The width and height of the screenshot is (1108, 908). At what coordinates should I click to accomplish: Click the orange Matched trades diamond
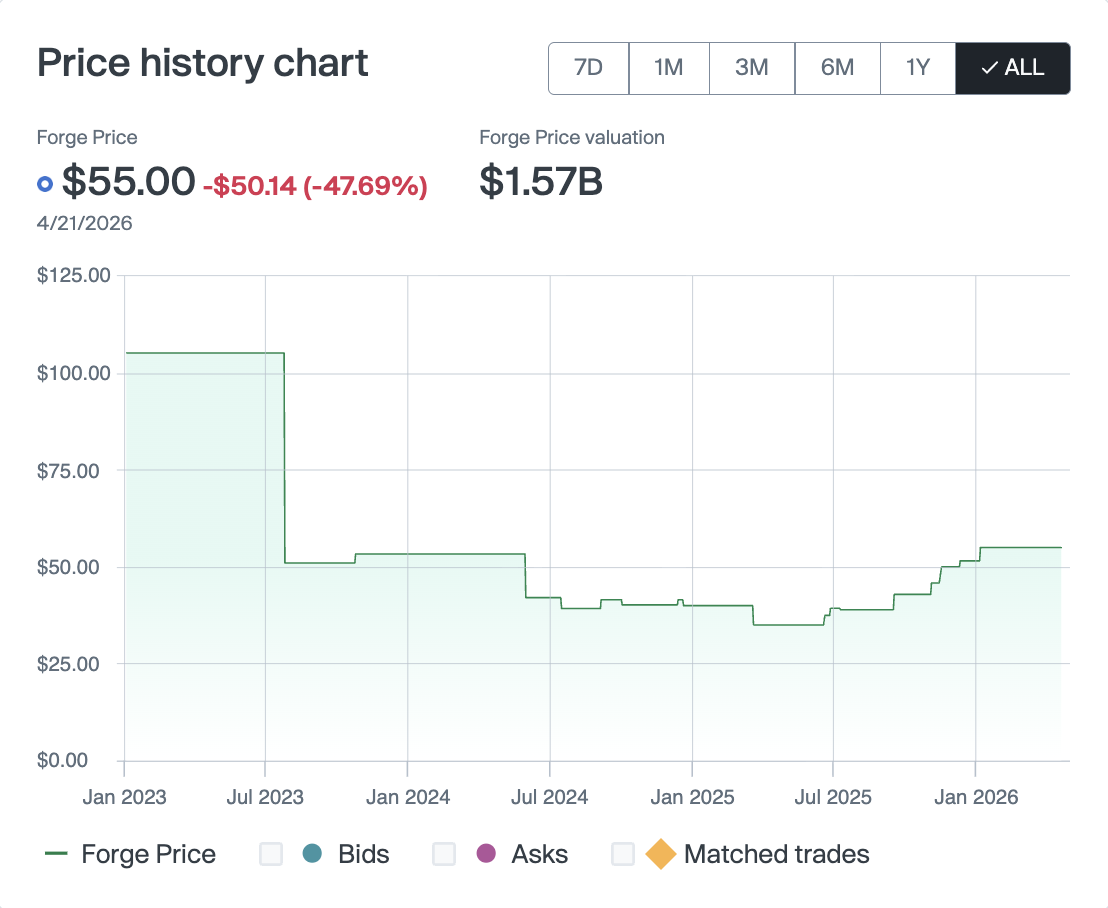tap(660, 854)
